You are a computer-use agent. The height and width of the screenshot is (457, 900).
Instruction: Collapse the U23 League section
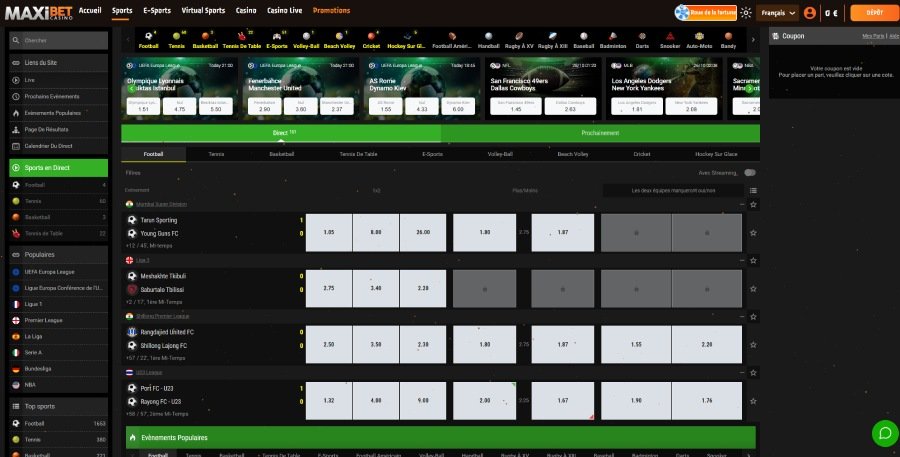pyautogui.click(x=742, y=373)
